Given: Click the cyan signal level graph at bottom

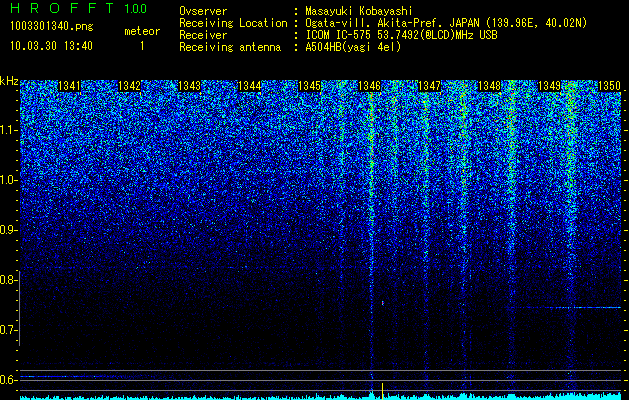Looking at the screenshot, I should (321, 397).
